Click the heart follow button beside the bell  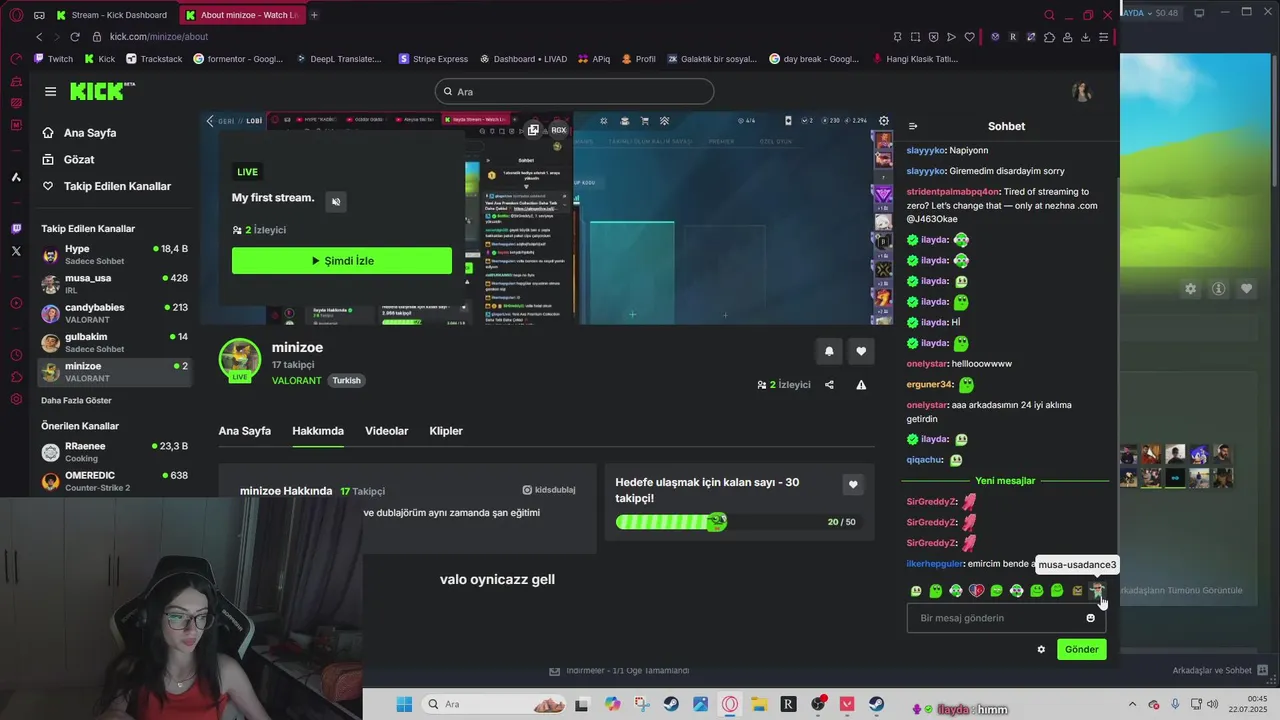(x=861, y=351)
